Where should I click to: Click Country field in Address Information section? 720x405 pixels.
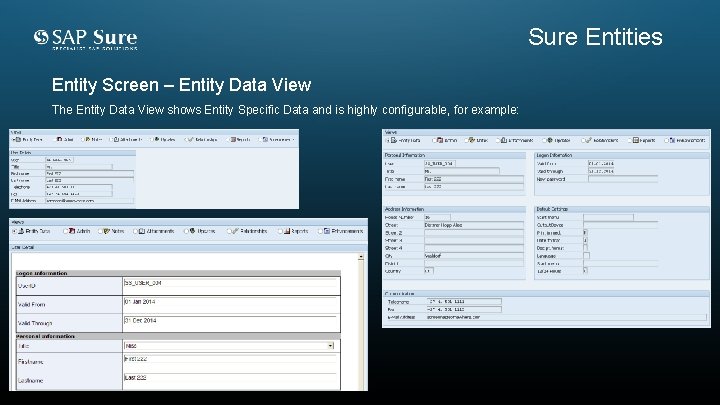pyautogui.click(x=428, y=271)
